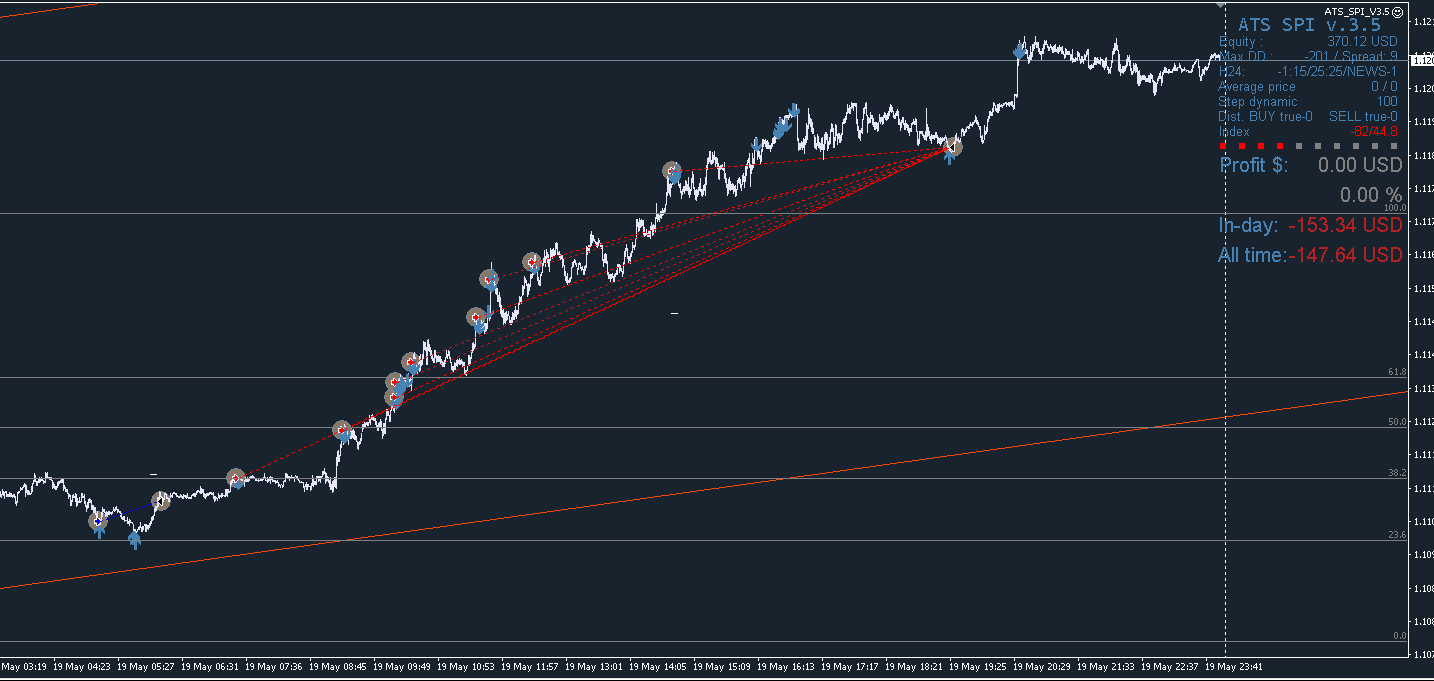Select the 50.0 Fibonacci level label
Screen dimensions: 1434x681
[1398, 422]
